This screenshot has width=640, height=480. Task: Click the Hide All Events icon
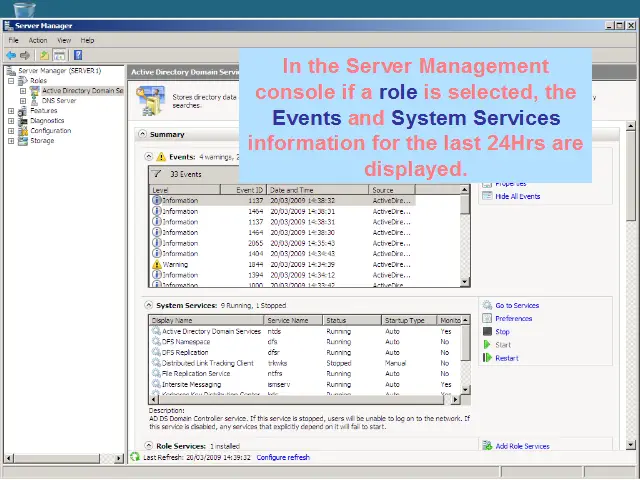point(487,196)
